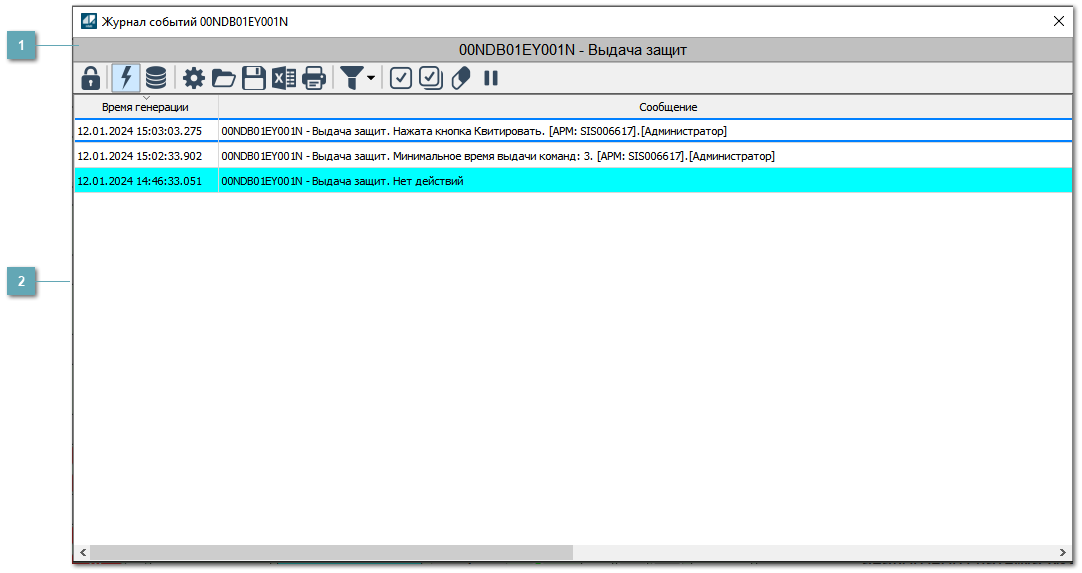
Task: Acknowledge the selected event with single checkmark
Action: coord(401,78)
